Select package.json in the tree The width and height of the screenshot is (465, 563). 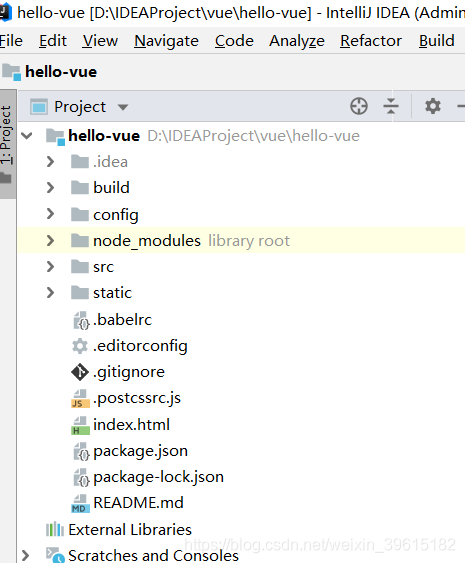[140, 451]
